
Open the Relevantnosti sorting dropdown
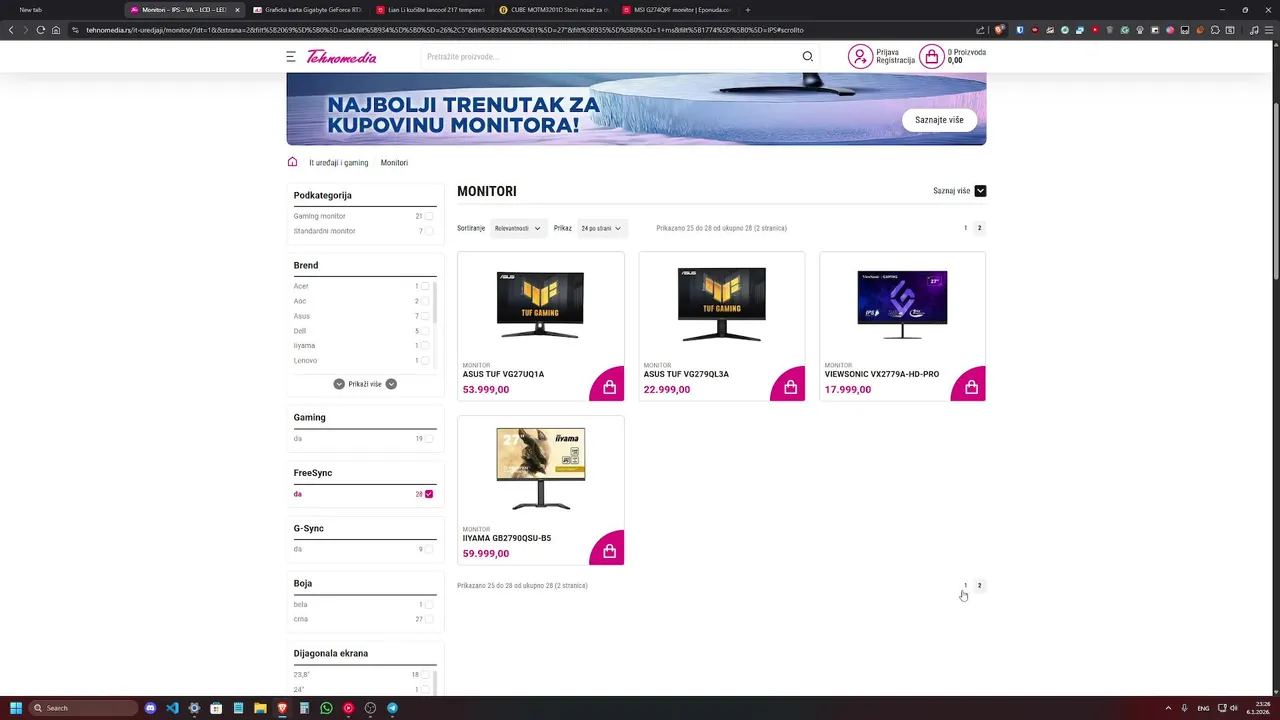(x=518, y=228)
